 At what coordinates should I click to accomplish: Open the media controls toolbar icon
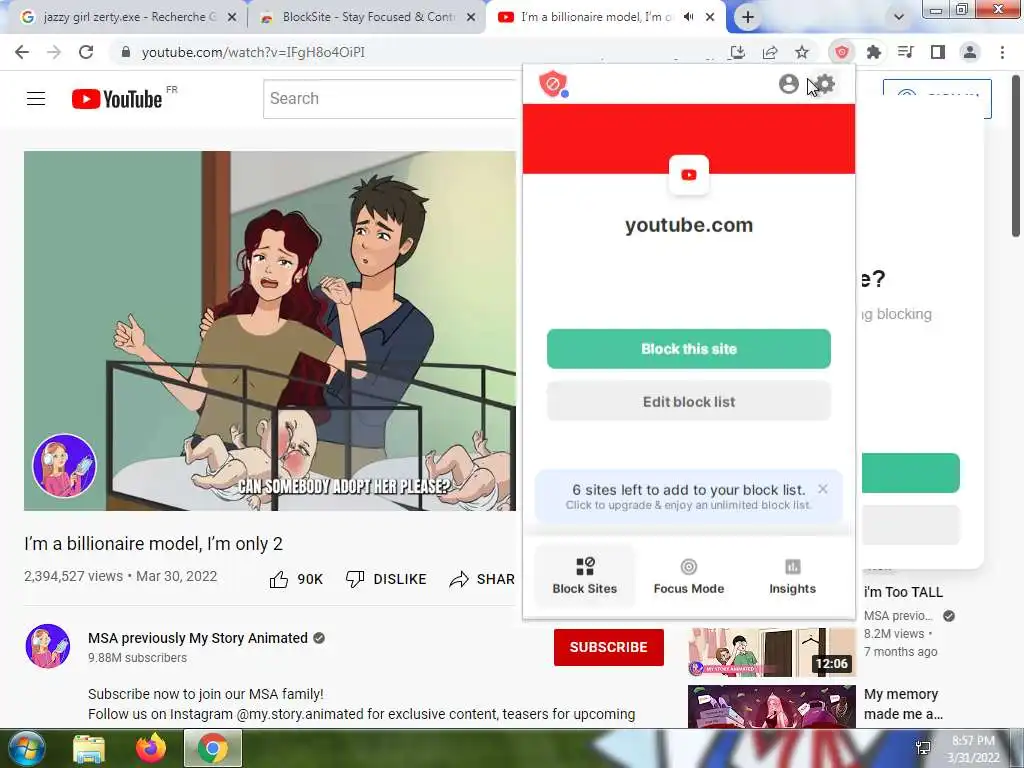click(906, 52)
